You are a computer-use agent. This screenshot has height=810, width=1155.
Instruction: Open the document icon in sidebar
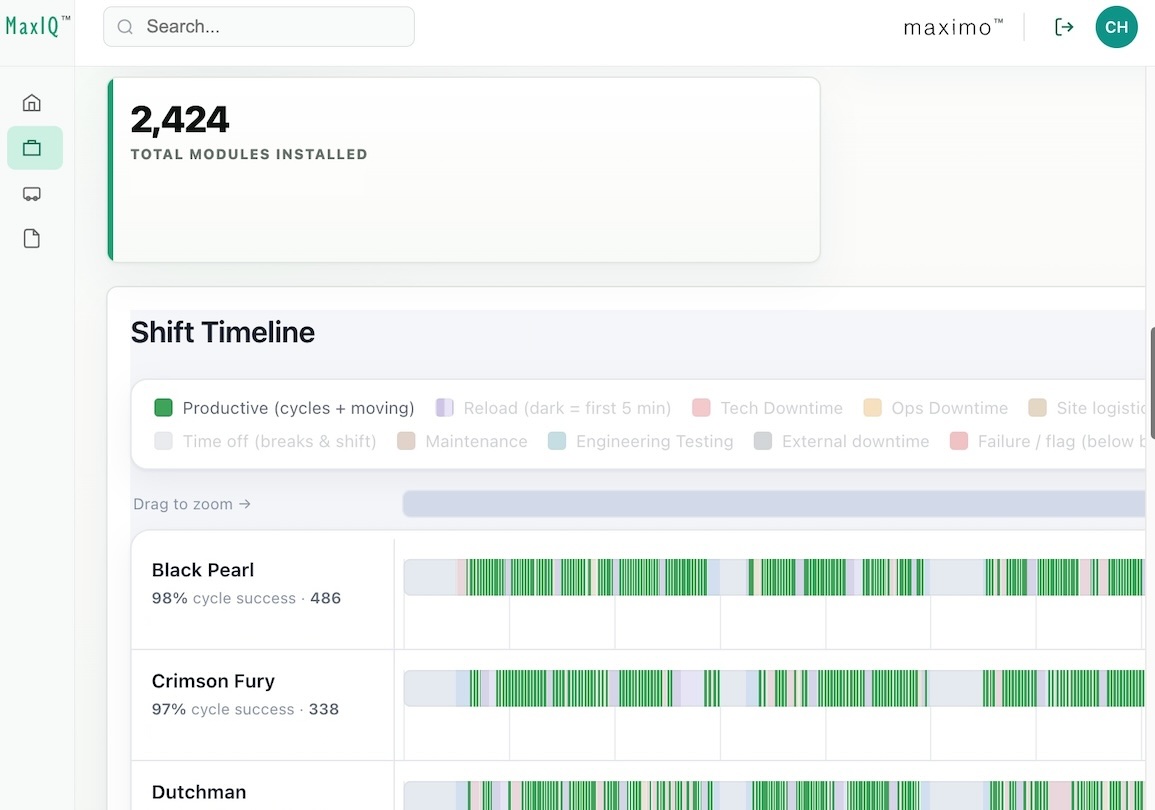tap(32, 239)
